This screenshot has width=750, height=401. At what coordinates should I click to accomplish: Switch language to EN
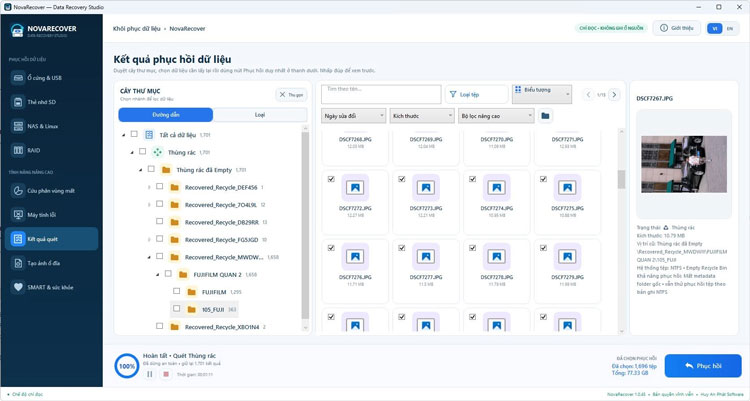(730, 28)
